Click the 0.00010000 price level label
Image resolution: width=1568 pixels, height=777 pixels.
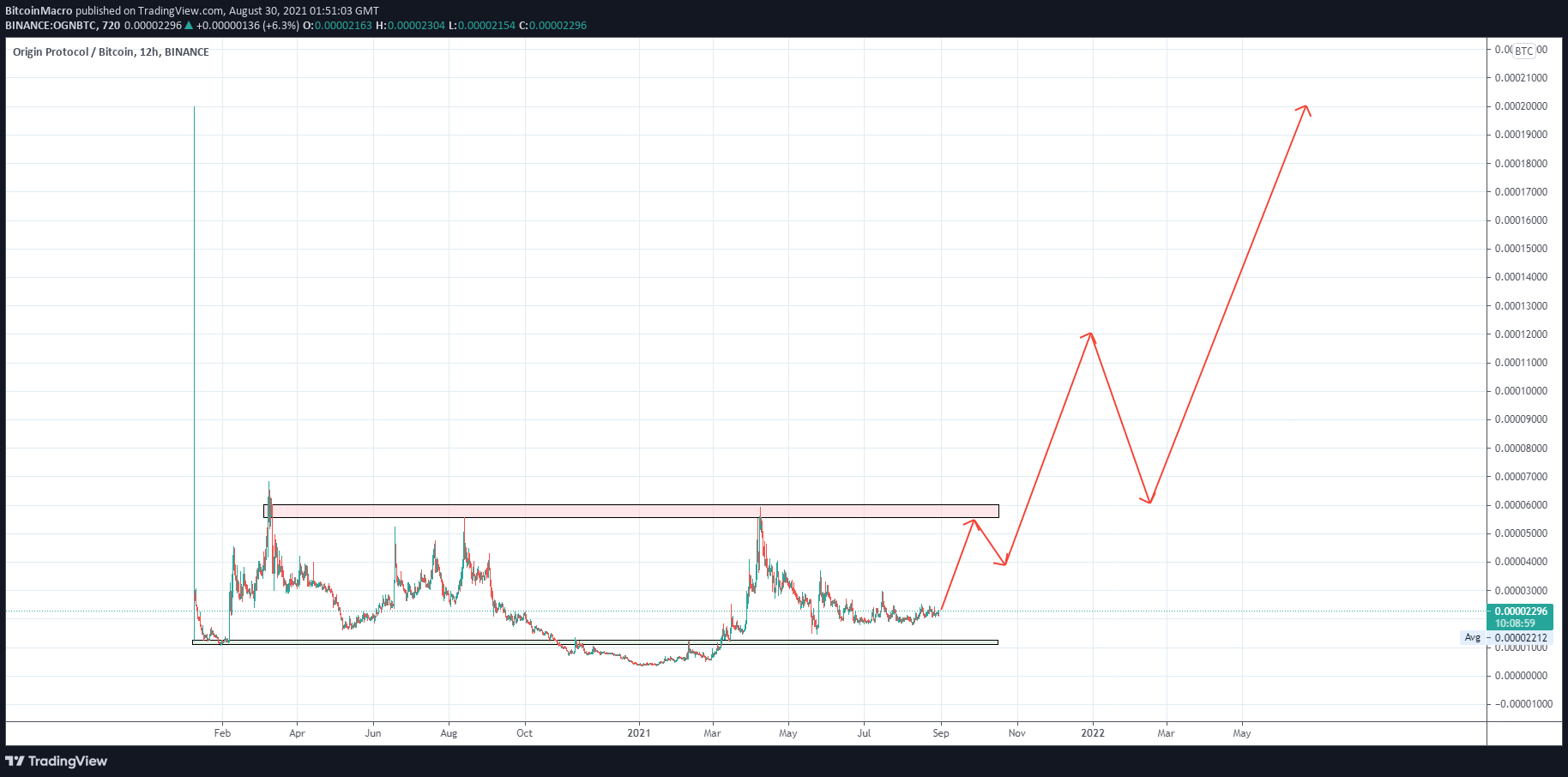[1521, 391]
